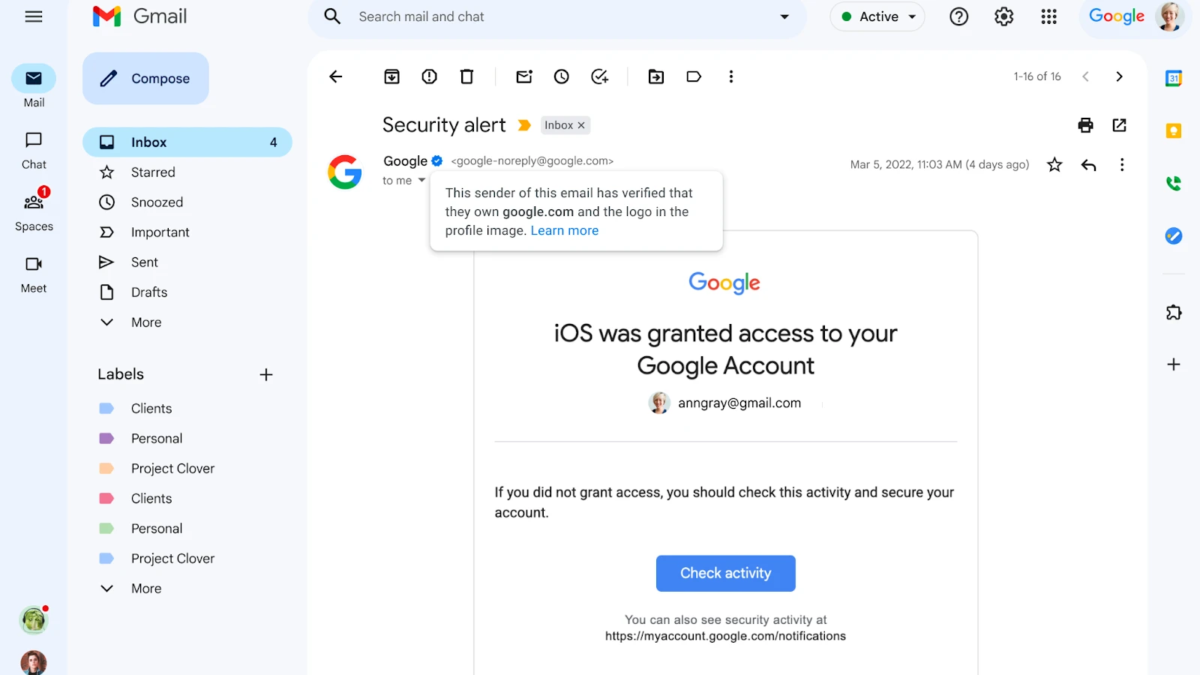The image size is (1200, 675).
Task: Open the Sent mail folder
Action: pos(144,262)
